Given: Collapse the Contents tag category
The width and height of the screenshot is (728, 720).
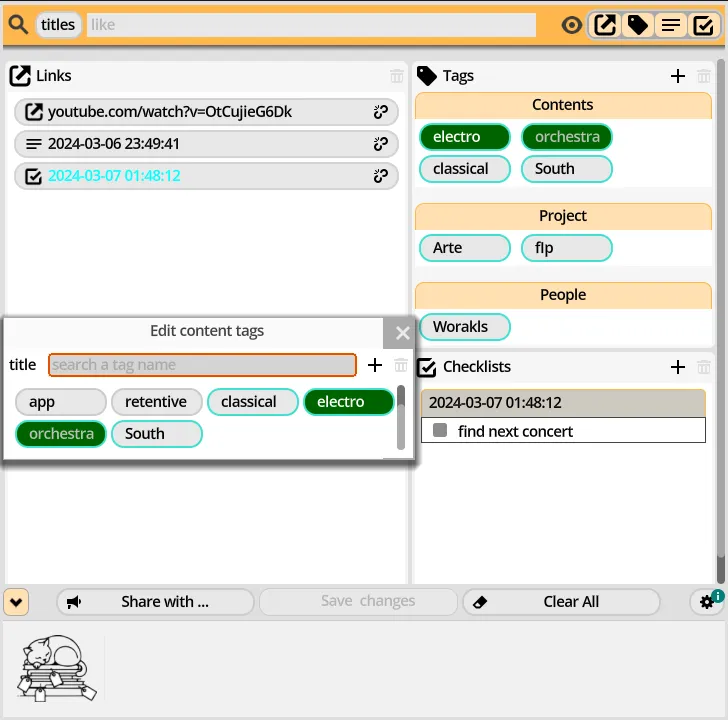Looking at the screenshot, I should click(x=563, y=105).
